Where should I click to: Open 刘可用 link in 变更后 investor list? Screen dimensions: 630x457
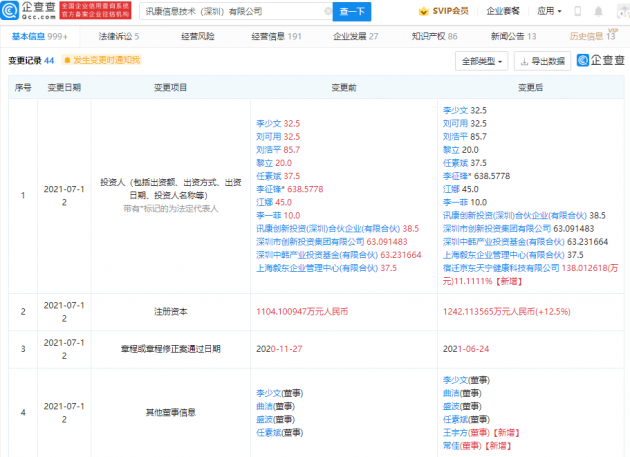(x=456, y=124)
